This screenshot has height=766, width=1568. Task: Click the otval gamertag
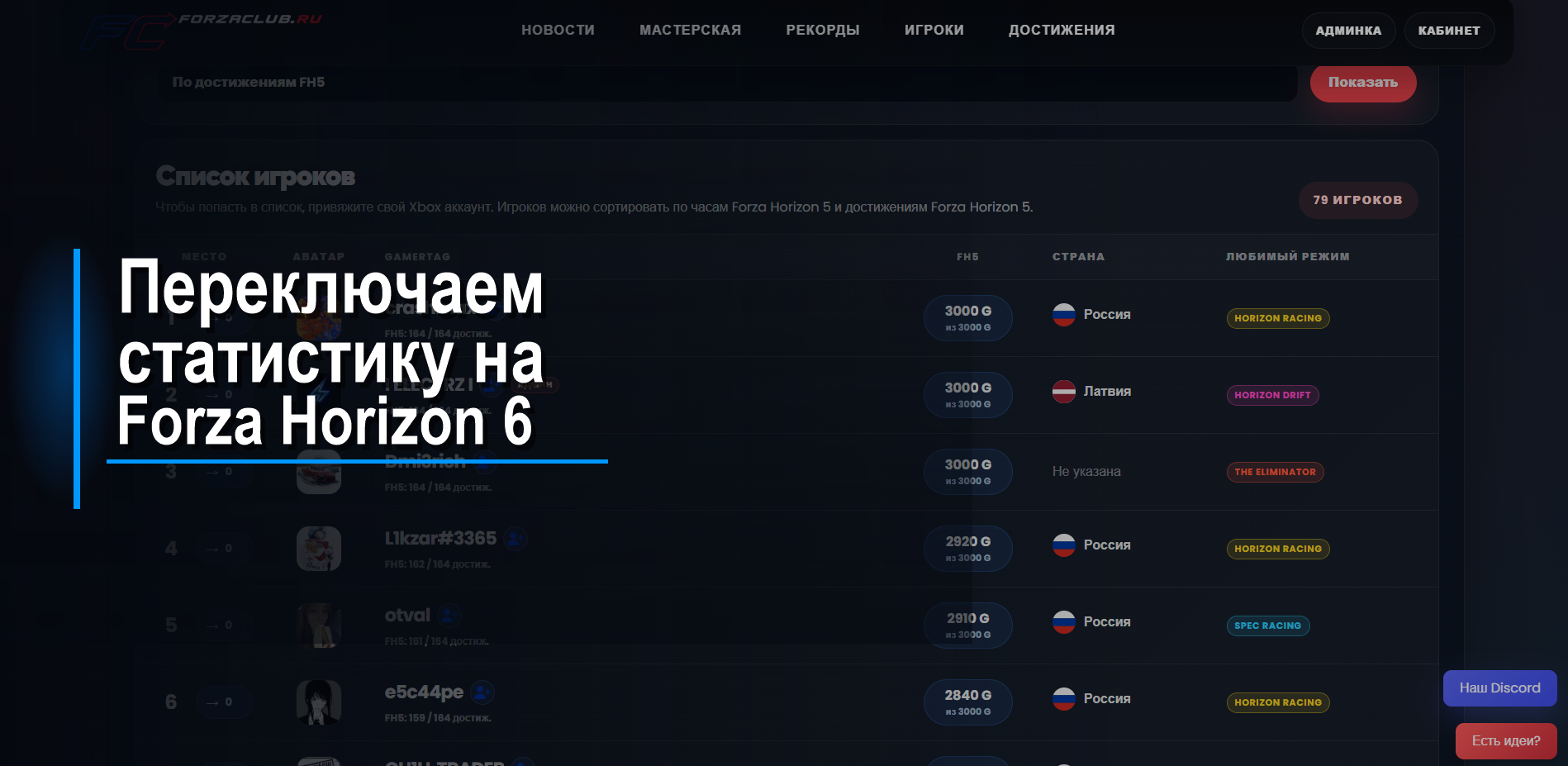407,616
